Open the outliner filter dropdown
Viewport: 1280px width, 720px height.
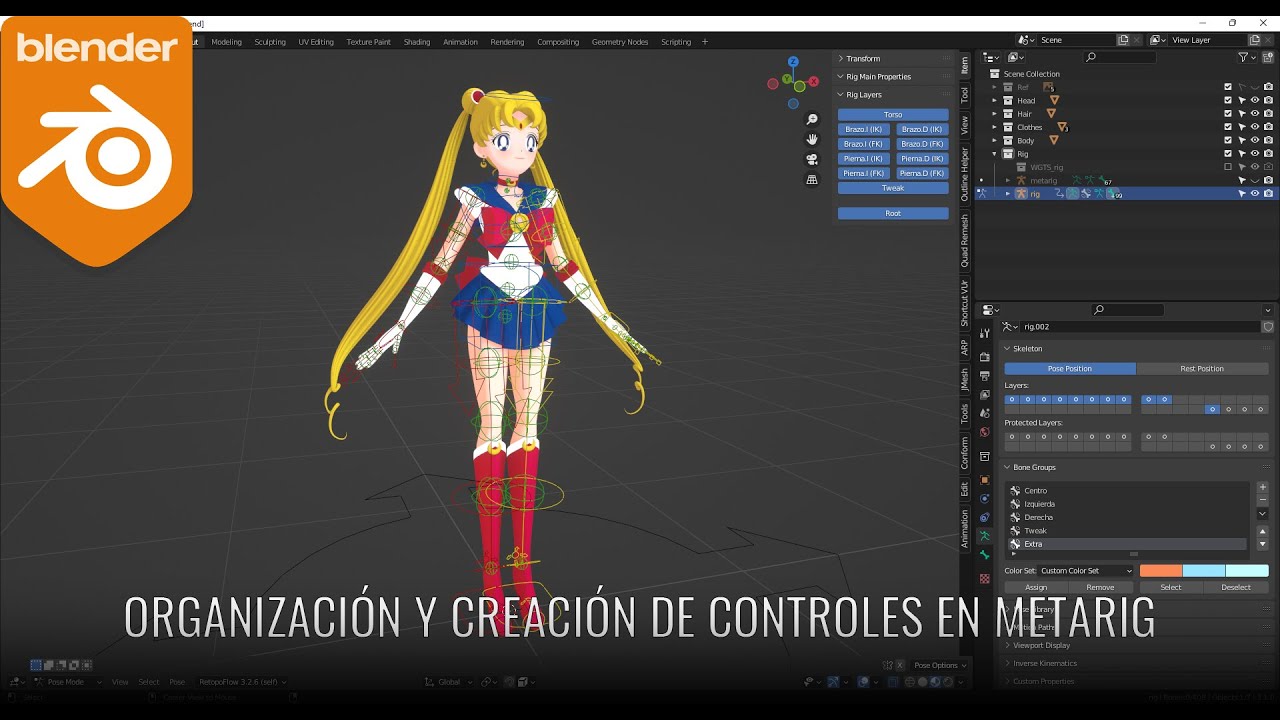click(1247, 57)
